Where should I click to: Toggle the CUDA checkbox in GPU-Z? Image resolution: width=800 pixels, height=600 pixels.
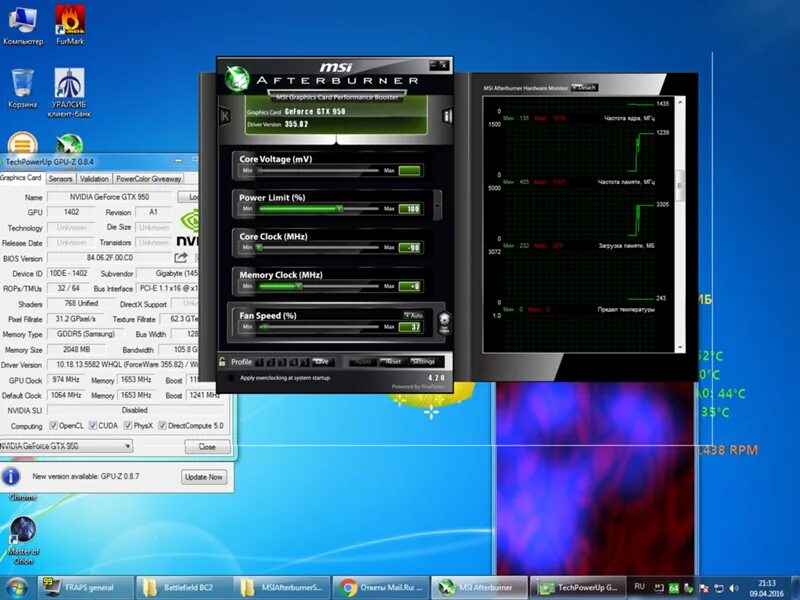(93, 426)
